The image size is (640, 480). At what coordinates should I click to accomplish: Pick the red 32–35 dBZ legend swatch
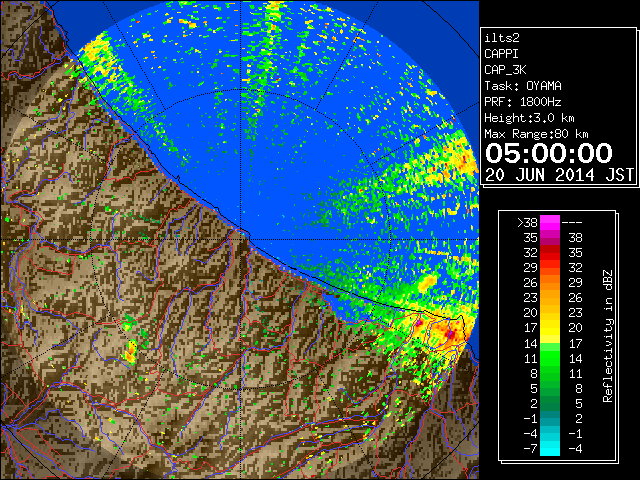pyautogui.click(x=550, y=253)
